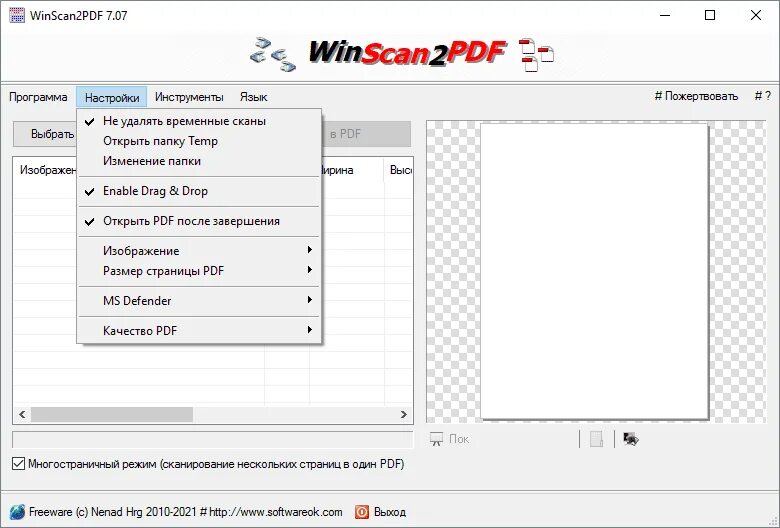Click the horizontal scrollbar thumb in the list
Screen dimensions: 780x528
(112, 414)
